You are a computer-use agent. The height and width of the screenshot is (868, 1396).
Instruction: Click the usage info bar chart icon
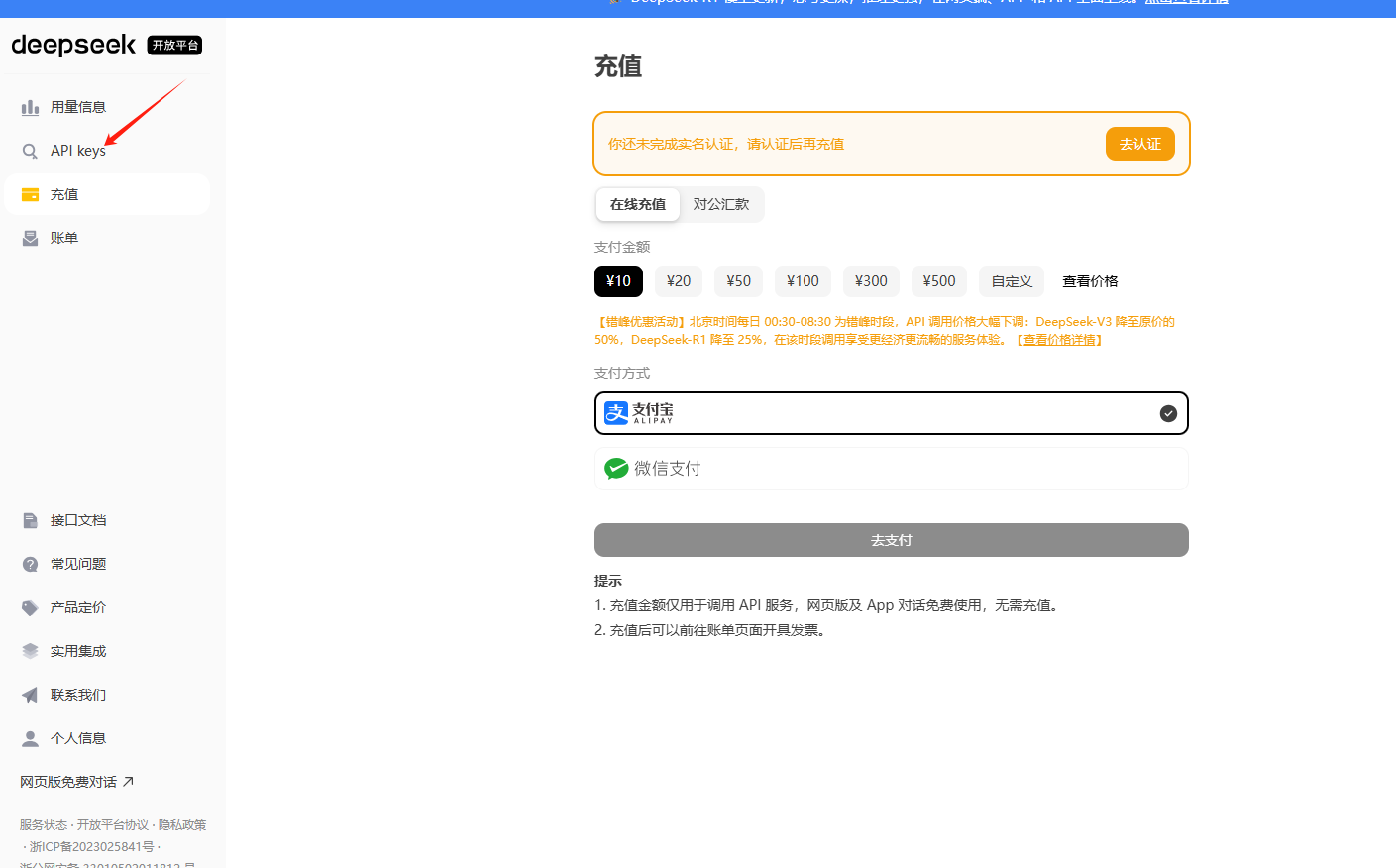click(x=31, y=107)
